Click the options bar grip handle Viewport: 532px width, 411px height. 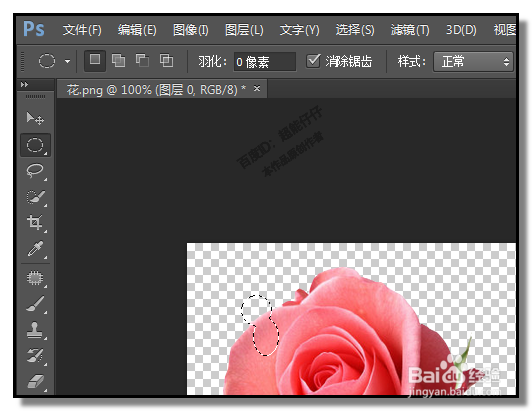pos(22,62)
